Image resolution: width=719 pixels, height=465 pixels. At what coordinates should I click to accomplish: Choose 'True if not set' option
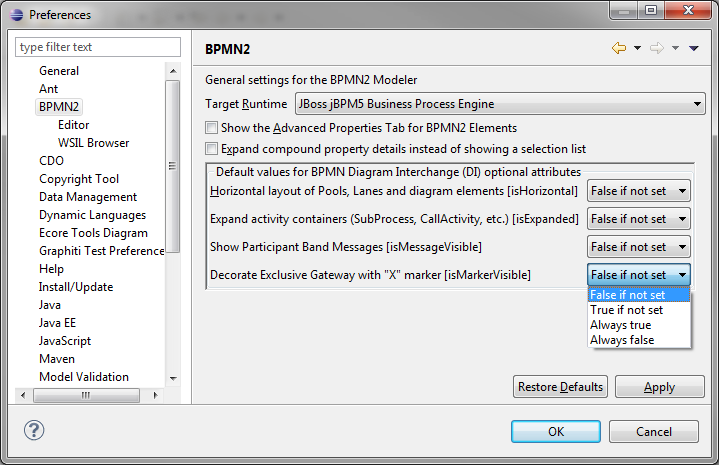pyautogui.click(x=639, y=310)
